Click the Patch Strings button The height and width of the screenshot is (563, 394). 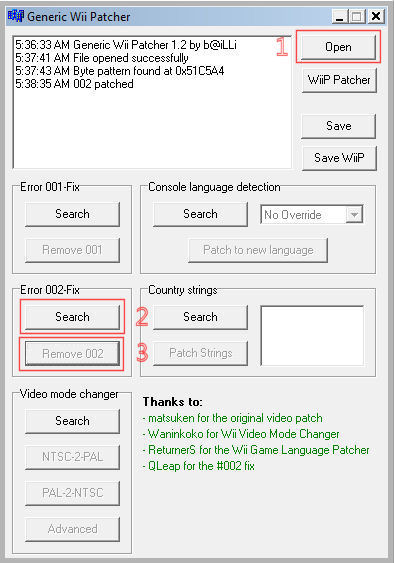coord(200,353)
